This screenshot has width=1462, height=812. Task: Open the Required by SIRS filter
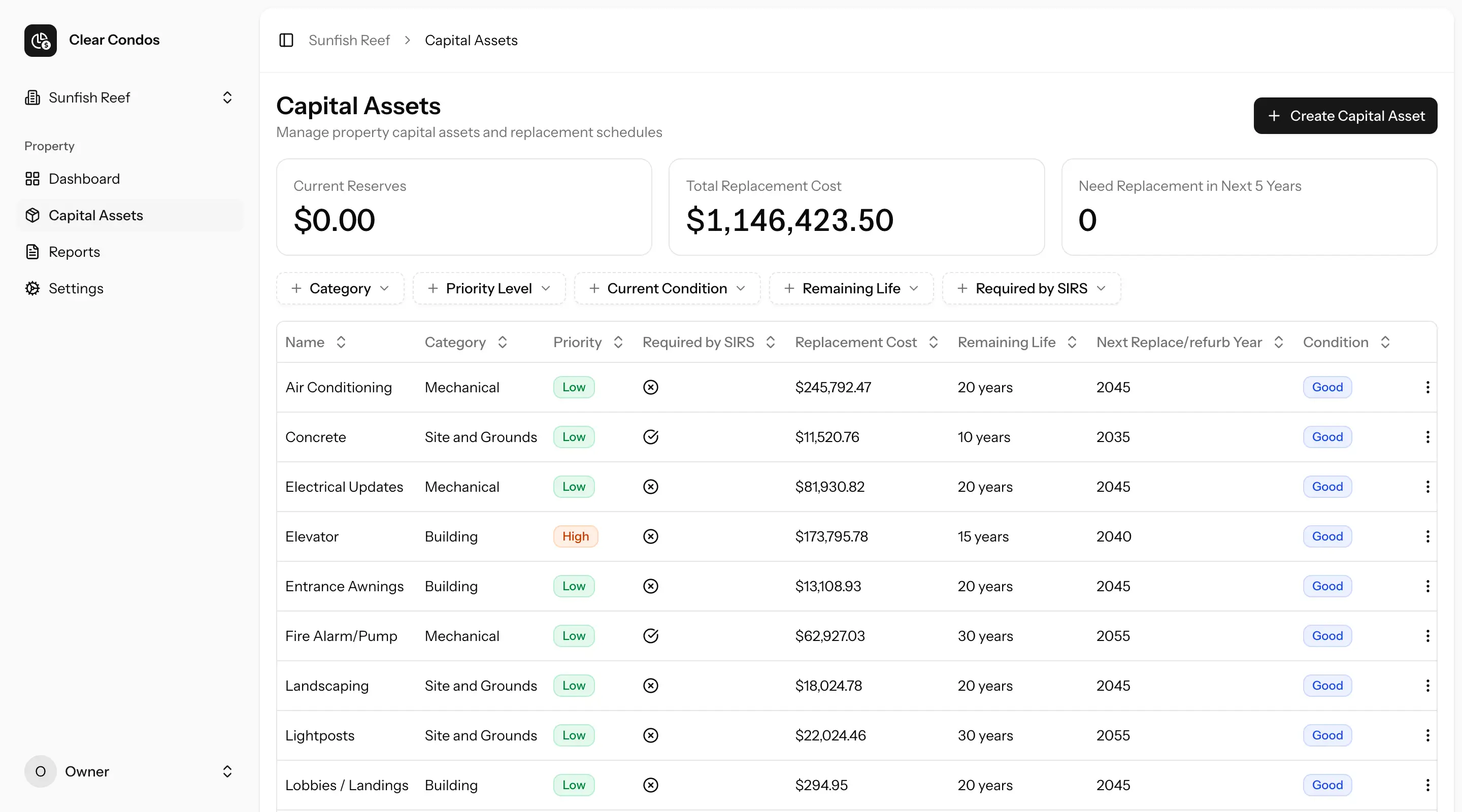(x=1031, y=288)
